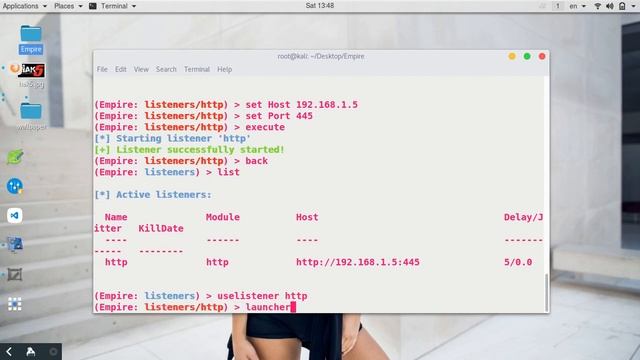Click the 'list' command text
The width and height of the screenshot is (640, 360).
point(228,172)
